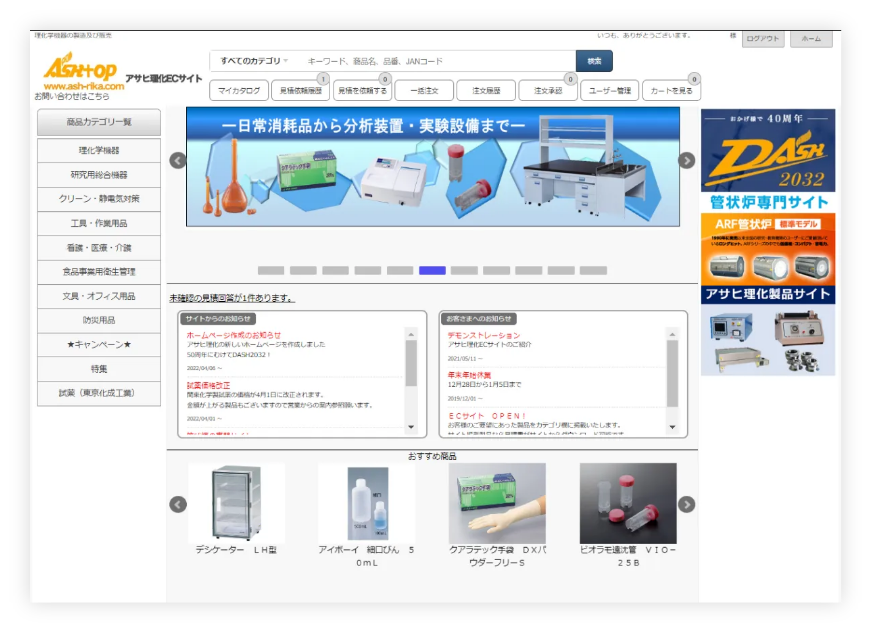
Task: Click down arrow in お客さまへのお知らせ scrollbar
Action: [672, 427]
